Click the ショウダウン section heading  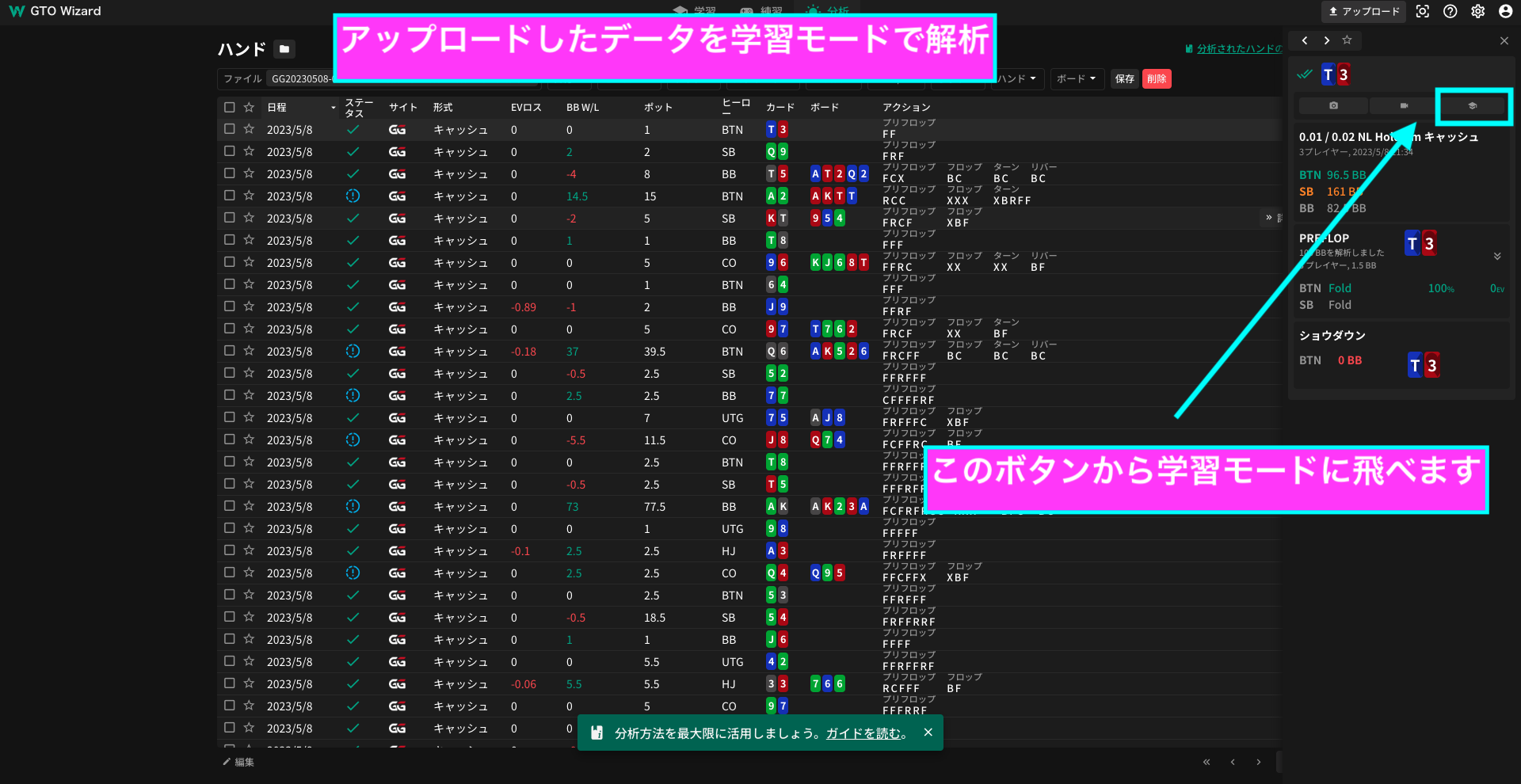(1332, 335)
